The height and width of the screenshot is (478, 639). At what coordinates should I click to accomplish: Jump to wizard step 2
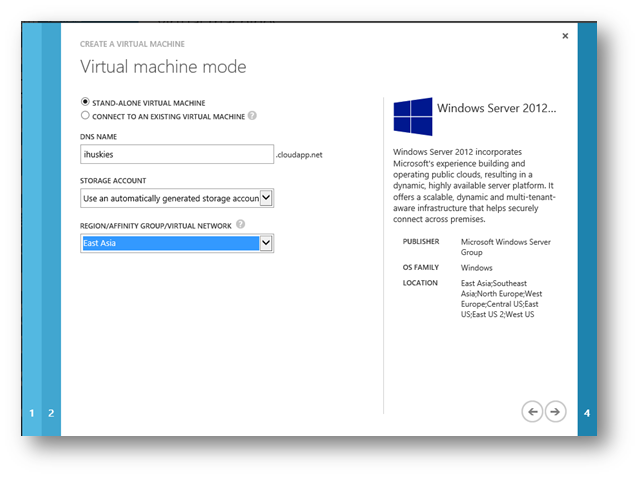(x=51, y=413)
